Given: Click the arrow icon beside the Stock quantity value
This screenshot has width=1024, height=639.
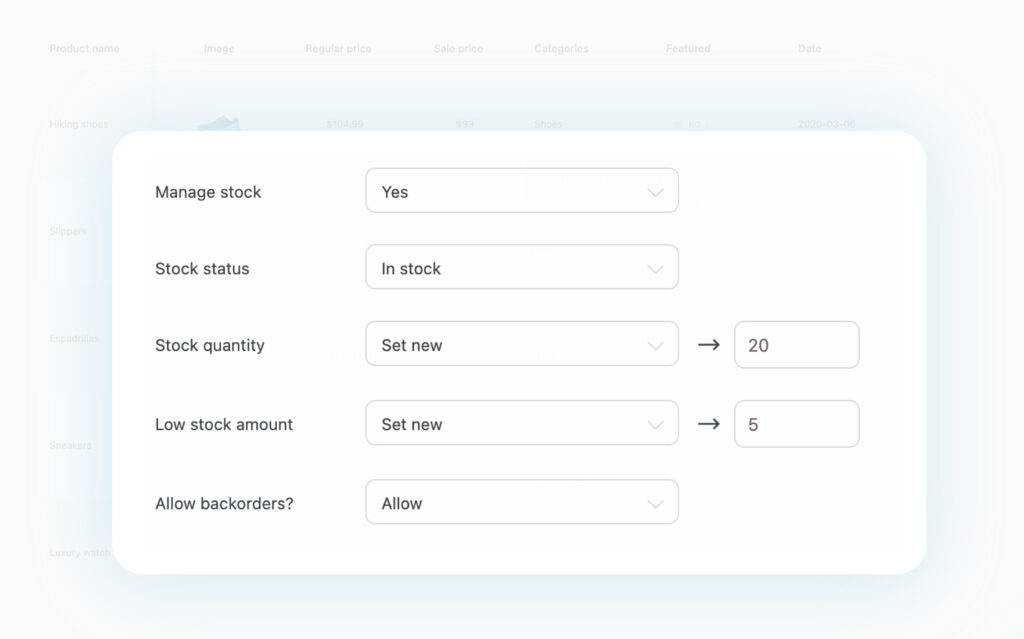Looking at the screenshot, I should (709, 344).
